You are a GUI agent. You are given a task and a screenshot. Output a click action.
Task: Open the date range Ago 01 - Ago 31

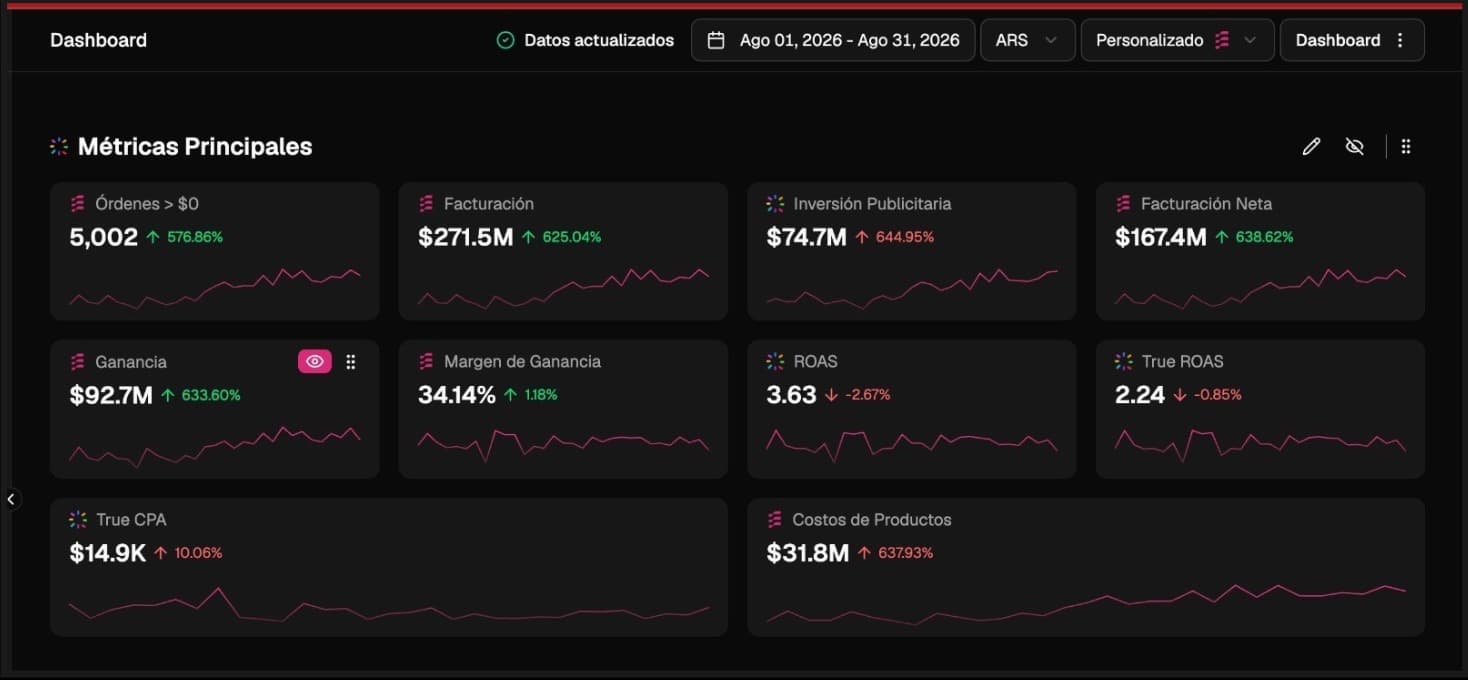[833, 40]
